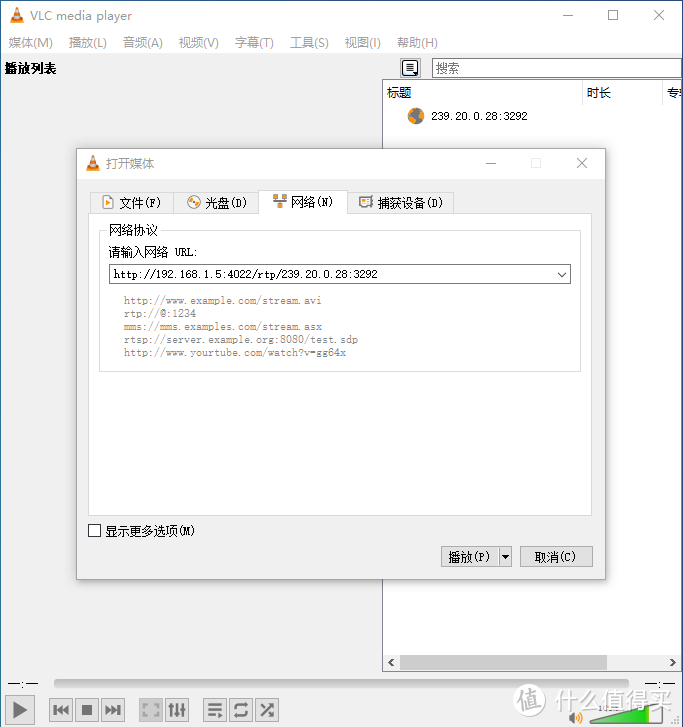
Task: Click the playlist horizontal scrollbar thumb
Action: (x=503, y=662)
